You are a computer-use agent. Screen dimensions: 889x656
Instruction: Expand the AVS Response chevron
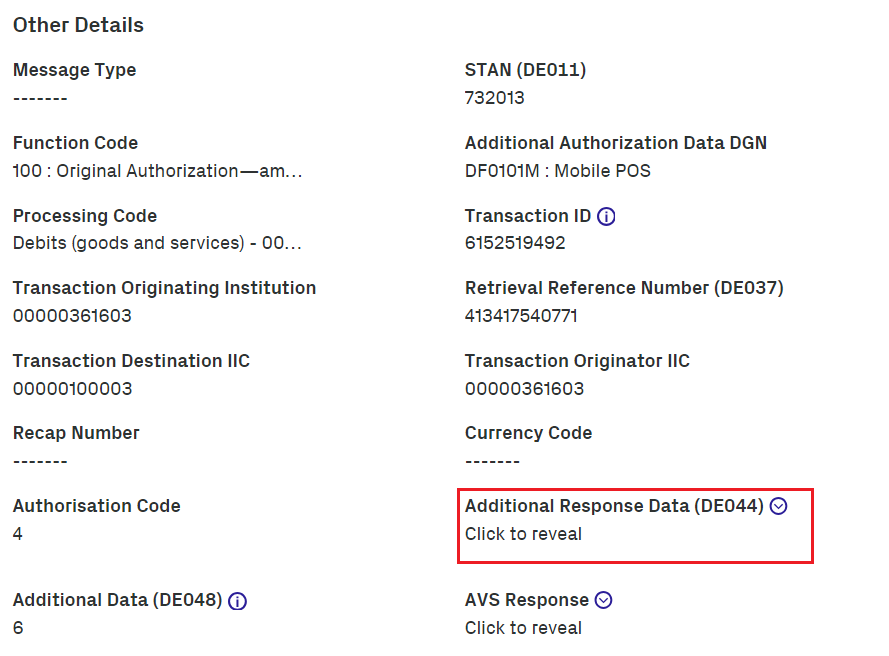click(603, 600)
